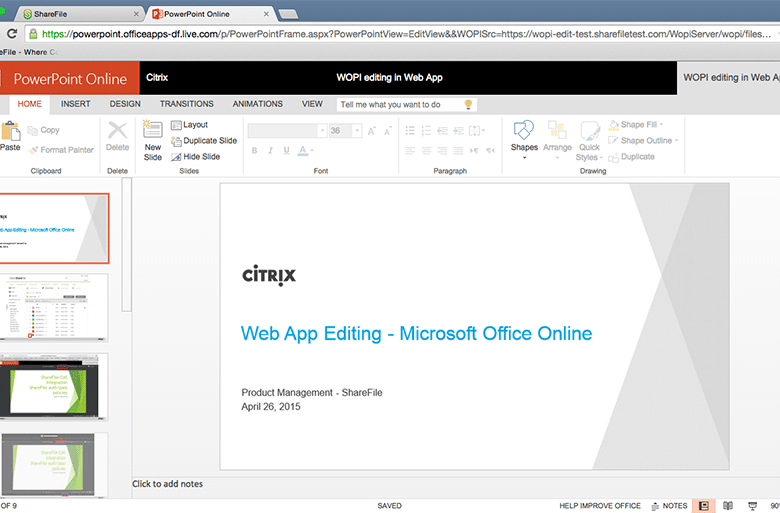
Task: Click the PowerPoint Online logo link
Action: click(70, 79)
